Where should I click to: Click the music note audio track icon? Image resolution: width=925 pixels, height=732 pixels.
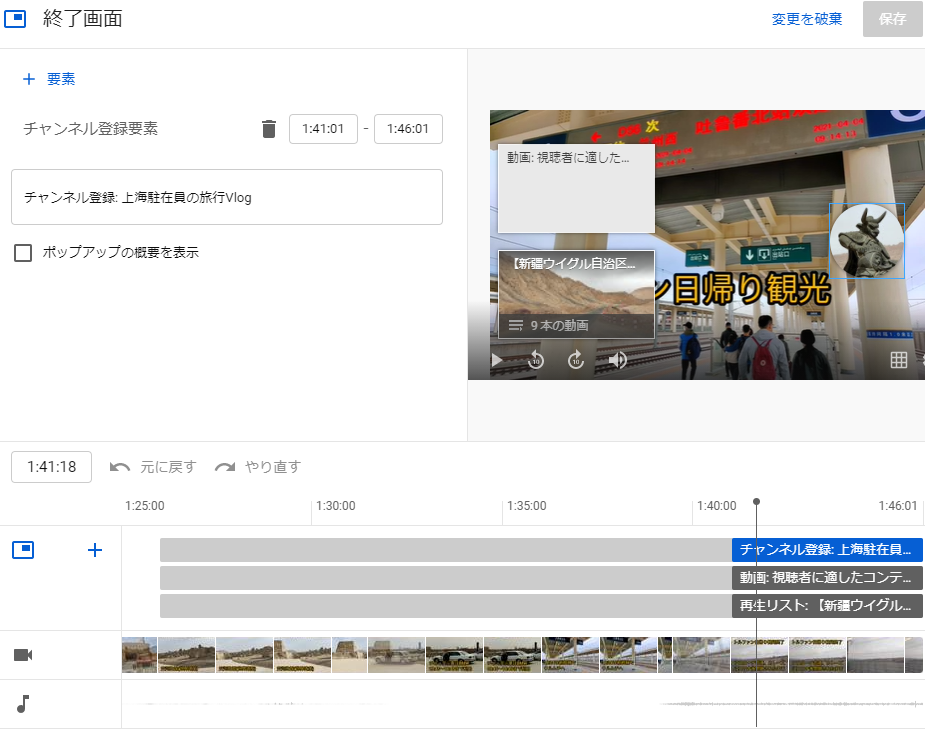pos(23,704)
